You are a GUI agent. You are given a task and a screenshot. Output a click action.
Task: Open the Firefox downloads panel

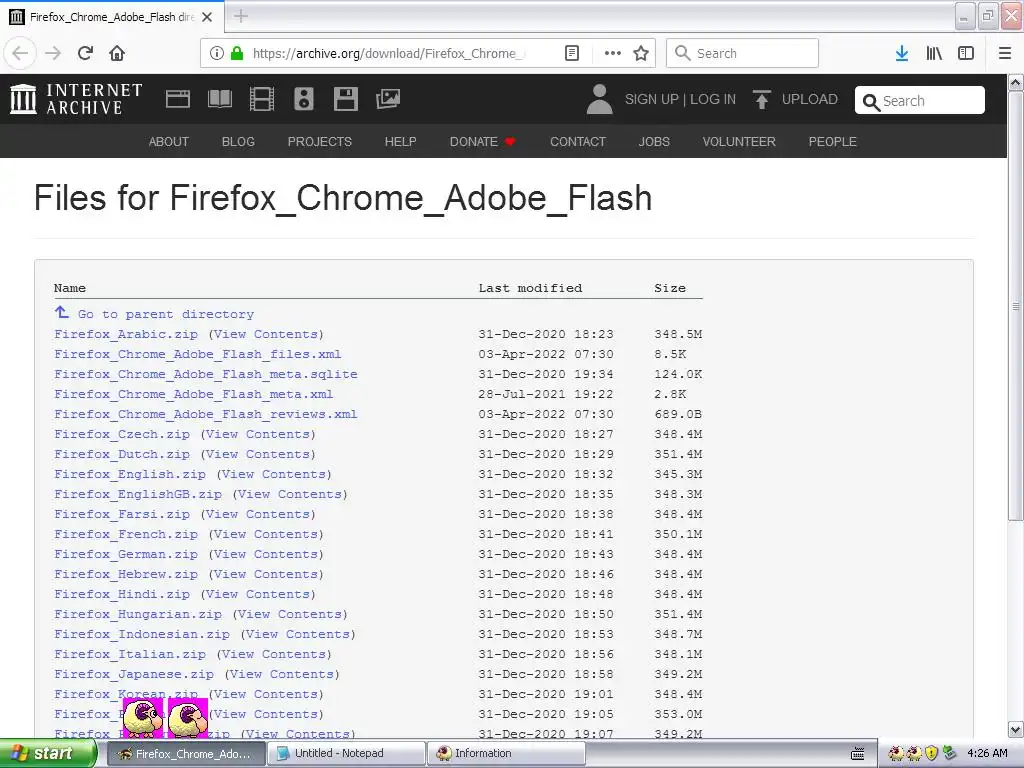902,53
